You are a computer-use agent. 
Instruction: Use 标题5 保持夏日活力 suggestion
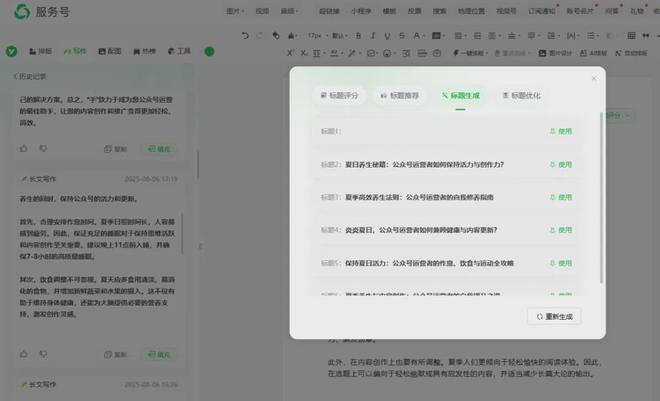click(561, 263)
